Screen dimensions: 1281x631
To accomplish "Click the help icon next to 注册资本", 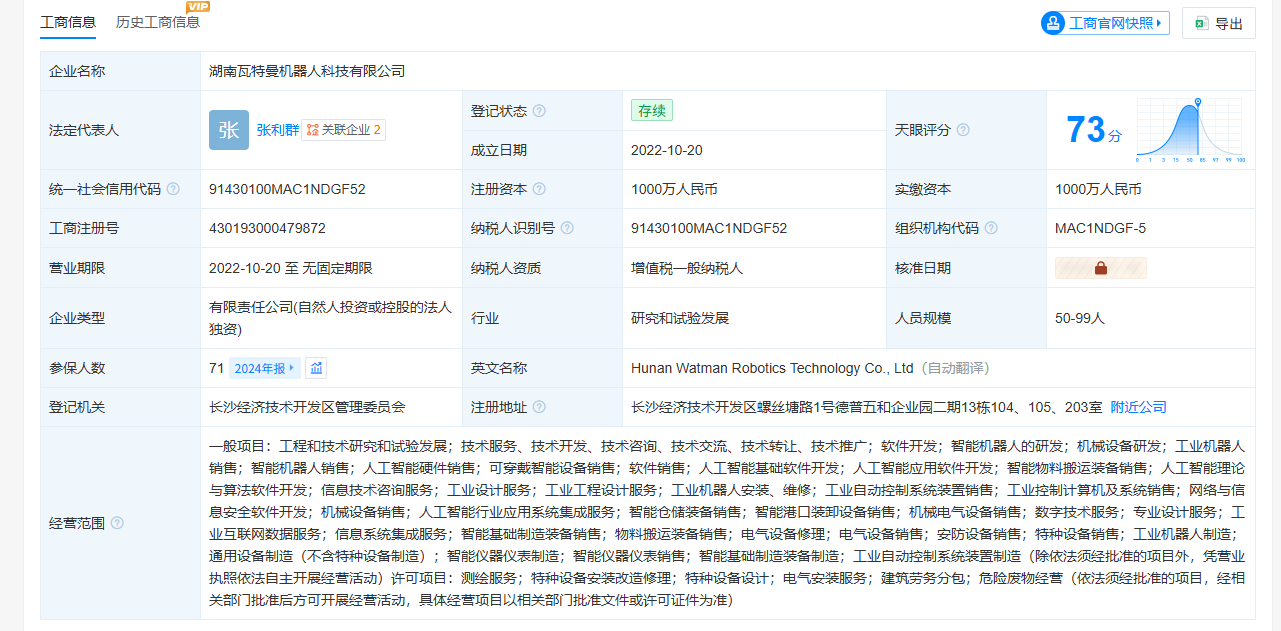I will pyautogui.click(x=540, y=189).
